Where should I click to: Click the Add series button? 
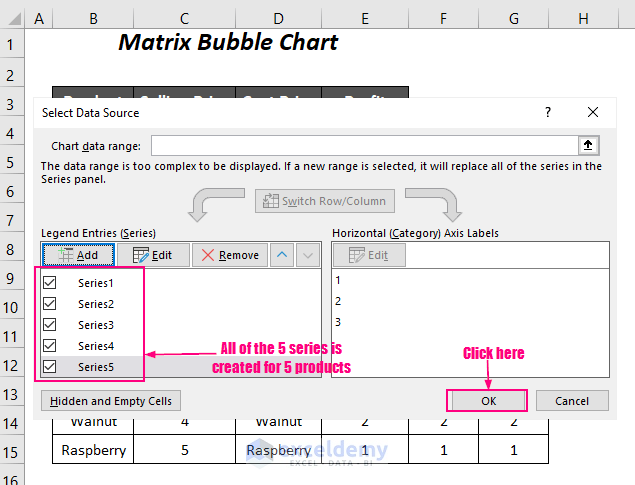click(78, 255)
